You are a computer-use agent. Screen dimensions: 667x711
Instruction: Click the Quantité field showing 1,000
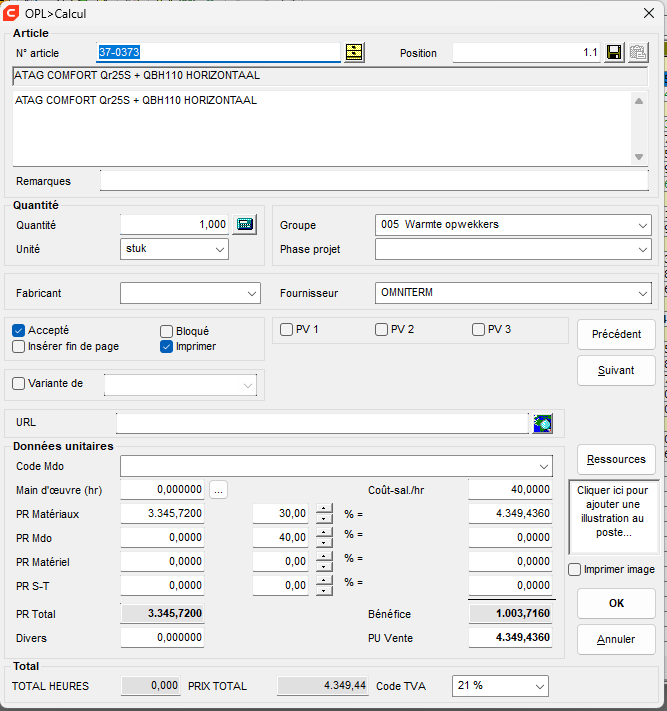click(x=174, y=224)
